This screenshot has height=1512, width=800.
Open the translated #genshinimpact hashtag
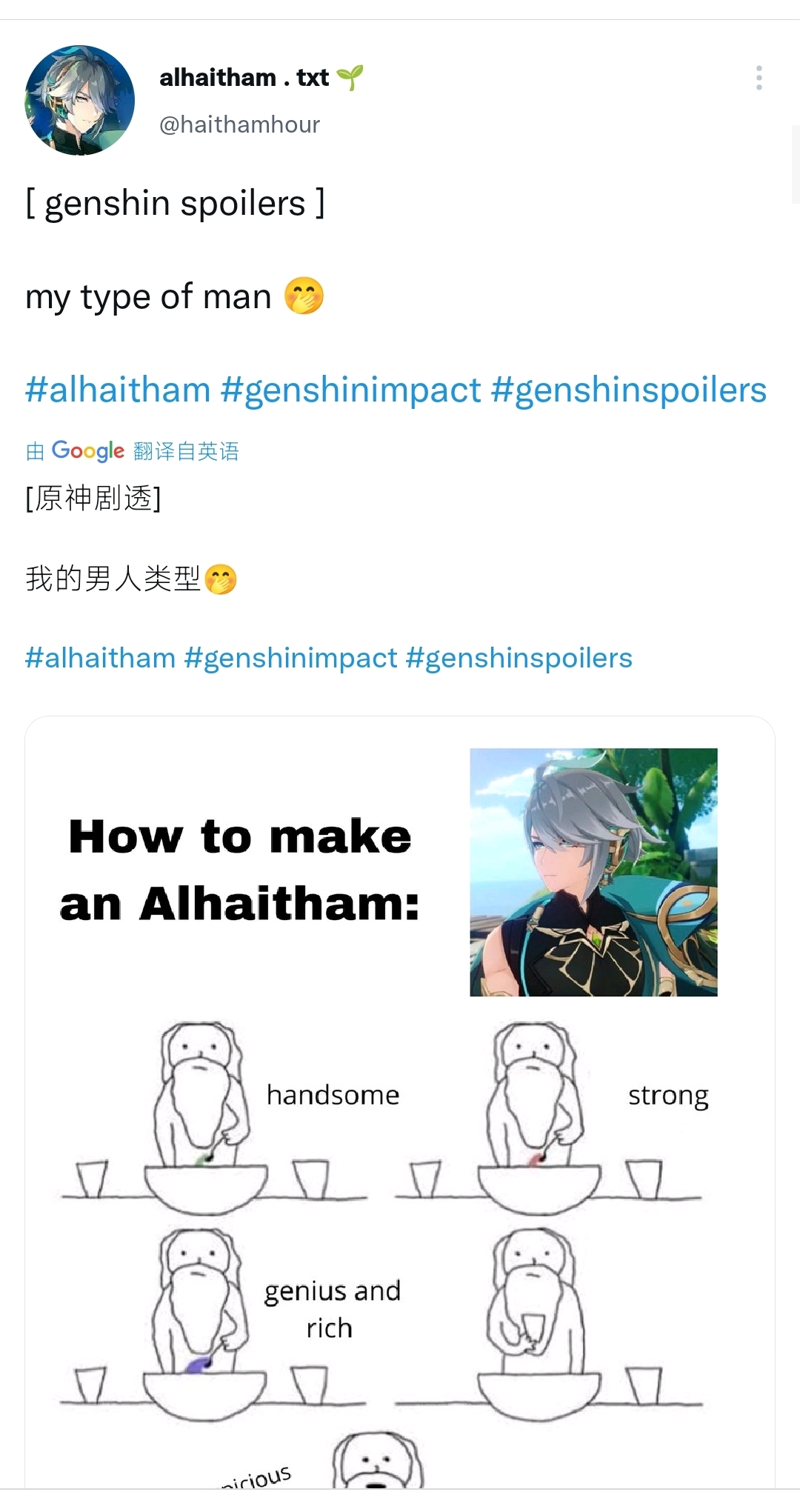pyautogui.click(x=290, y=658)
